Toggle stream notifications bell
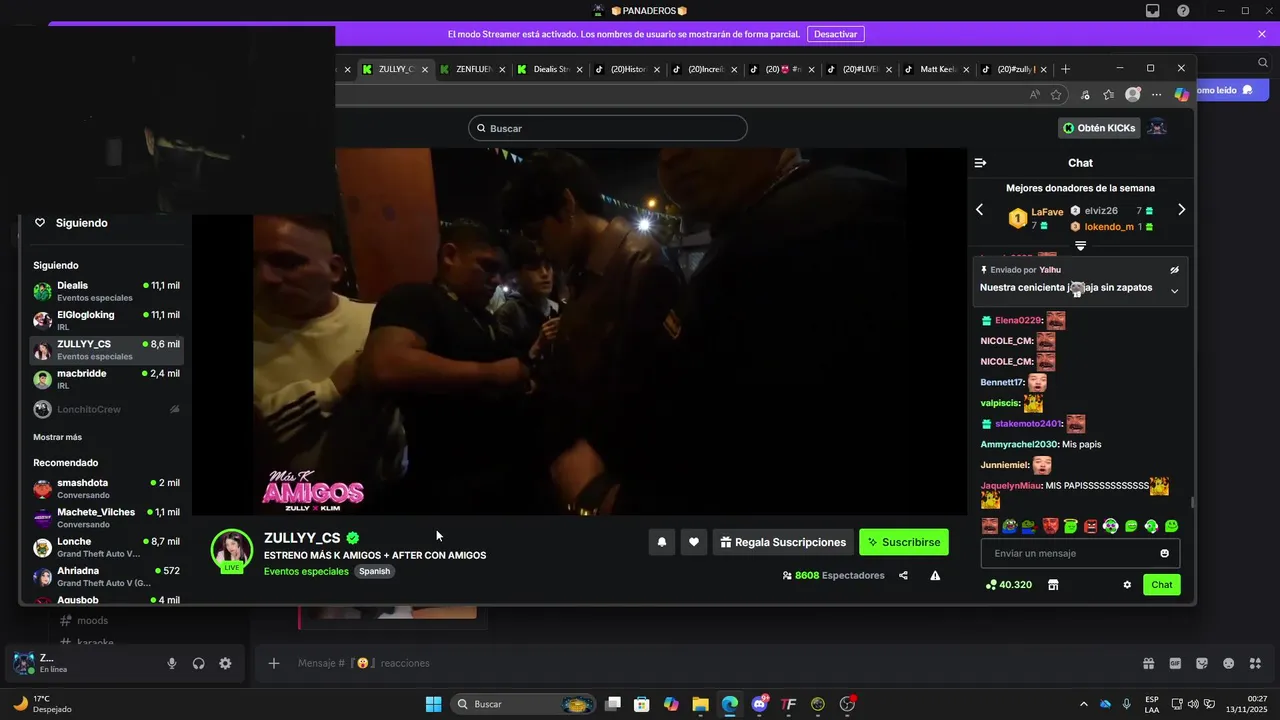The width and height of the screenshot is (1280, 720). [662, 542]
